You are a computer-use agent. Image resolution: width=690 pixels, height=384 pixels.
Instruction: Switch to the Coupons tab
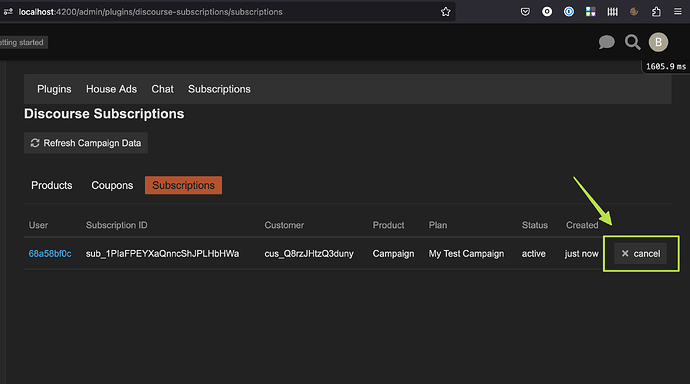[112, 185]
